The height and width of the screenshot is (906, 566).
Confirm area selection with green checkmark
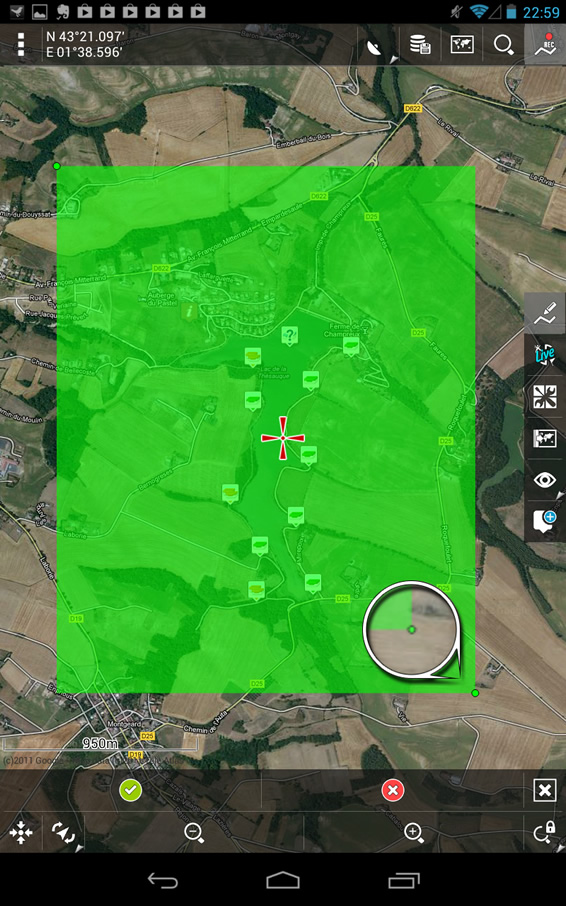pyautogui.click(x=131, y=790)
